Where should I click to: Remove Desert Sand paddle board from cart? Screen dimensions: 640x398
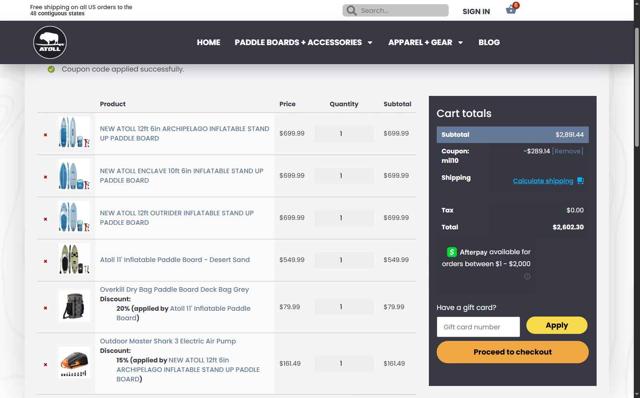pyautogui.click(x=45, y=261)
